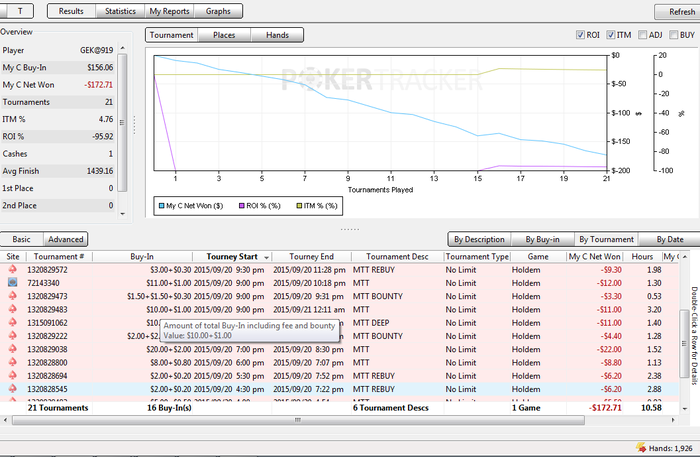Switch to Basic view
Viewport: 700px width, 457px height.
(x=21, y=239)
